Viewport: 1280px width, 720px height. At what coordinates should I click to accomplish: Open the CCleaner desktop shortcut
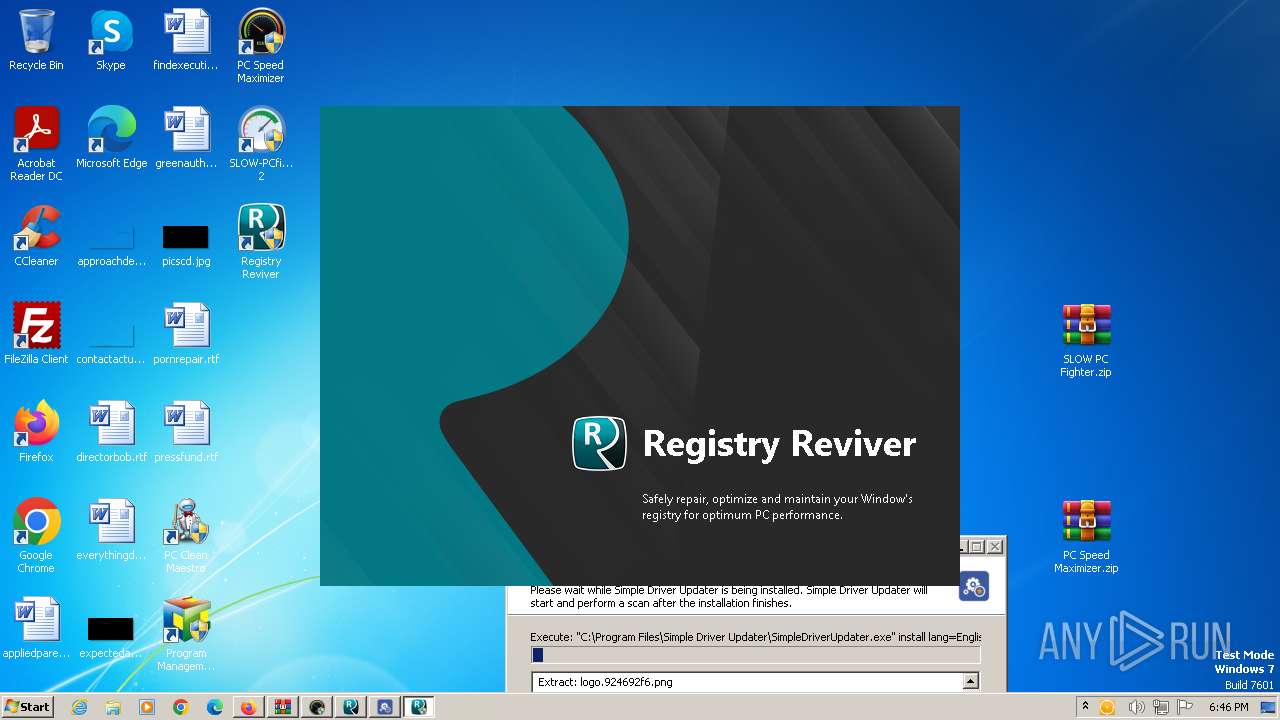(36, 236)
